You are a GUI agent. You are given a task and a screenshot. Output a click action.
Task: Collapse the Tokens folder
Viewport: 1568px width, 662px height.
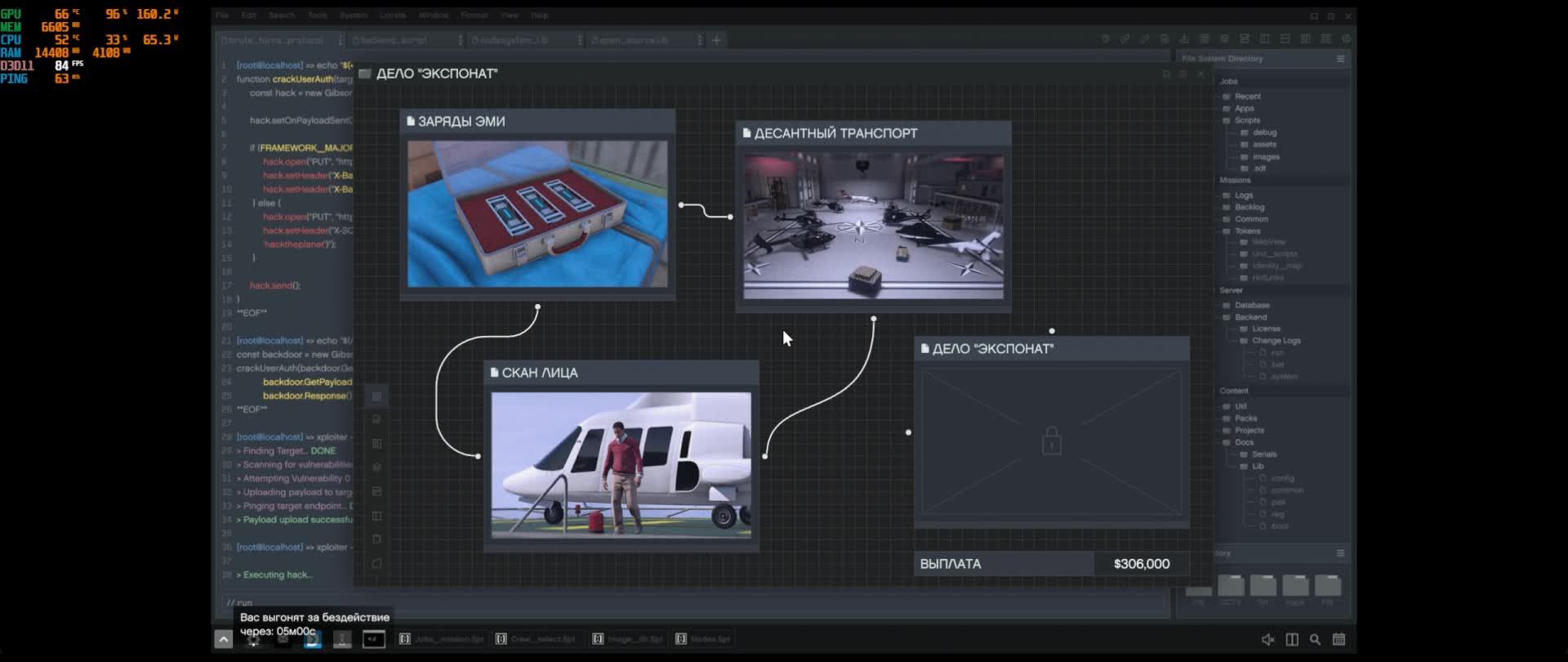[1242, 231]
